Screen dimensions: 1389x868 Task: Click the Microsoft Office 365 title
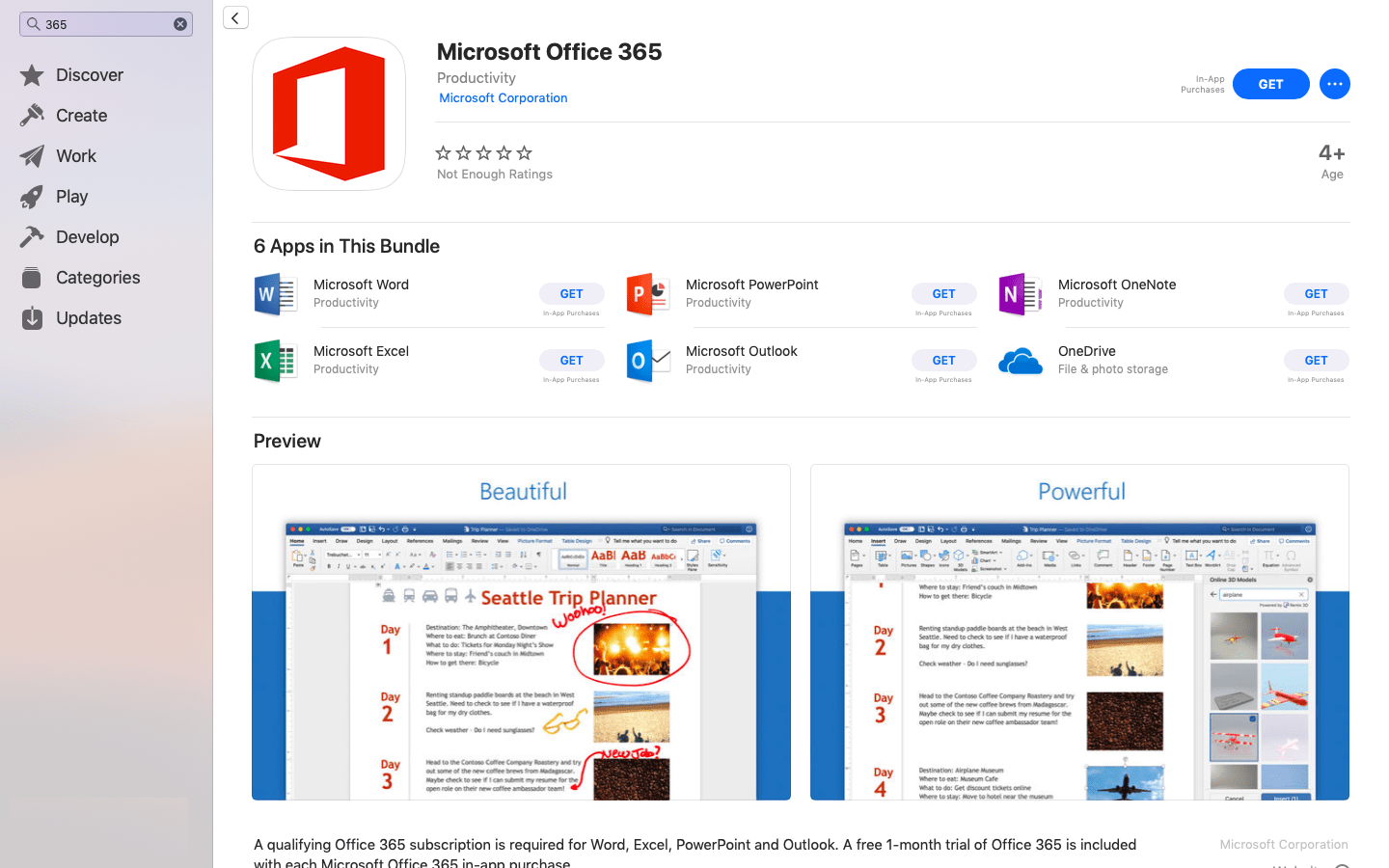(x=550, y=52)
